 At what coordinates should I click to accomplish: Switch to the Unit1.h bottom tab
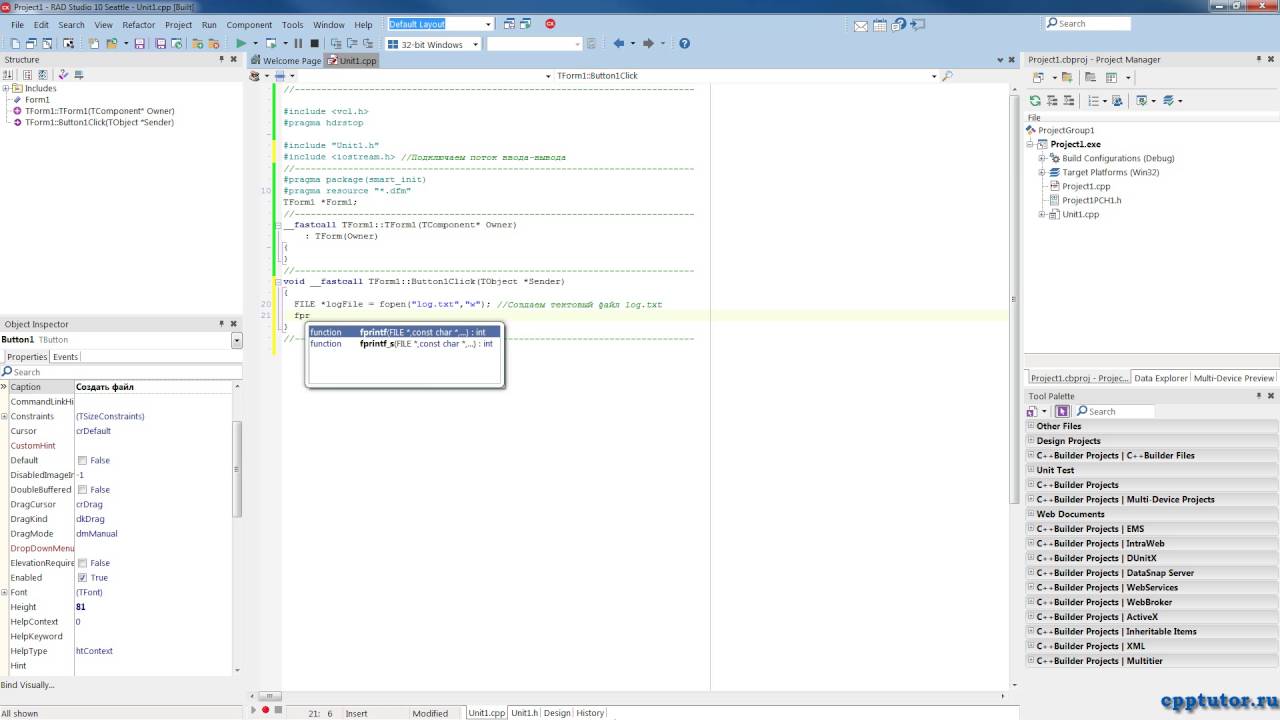(x=524, y=713)
